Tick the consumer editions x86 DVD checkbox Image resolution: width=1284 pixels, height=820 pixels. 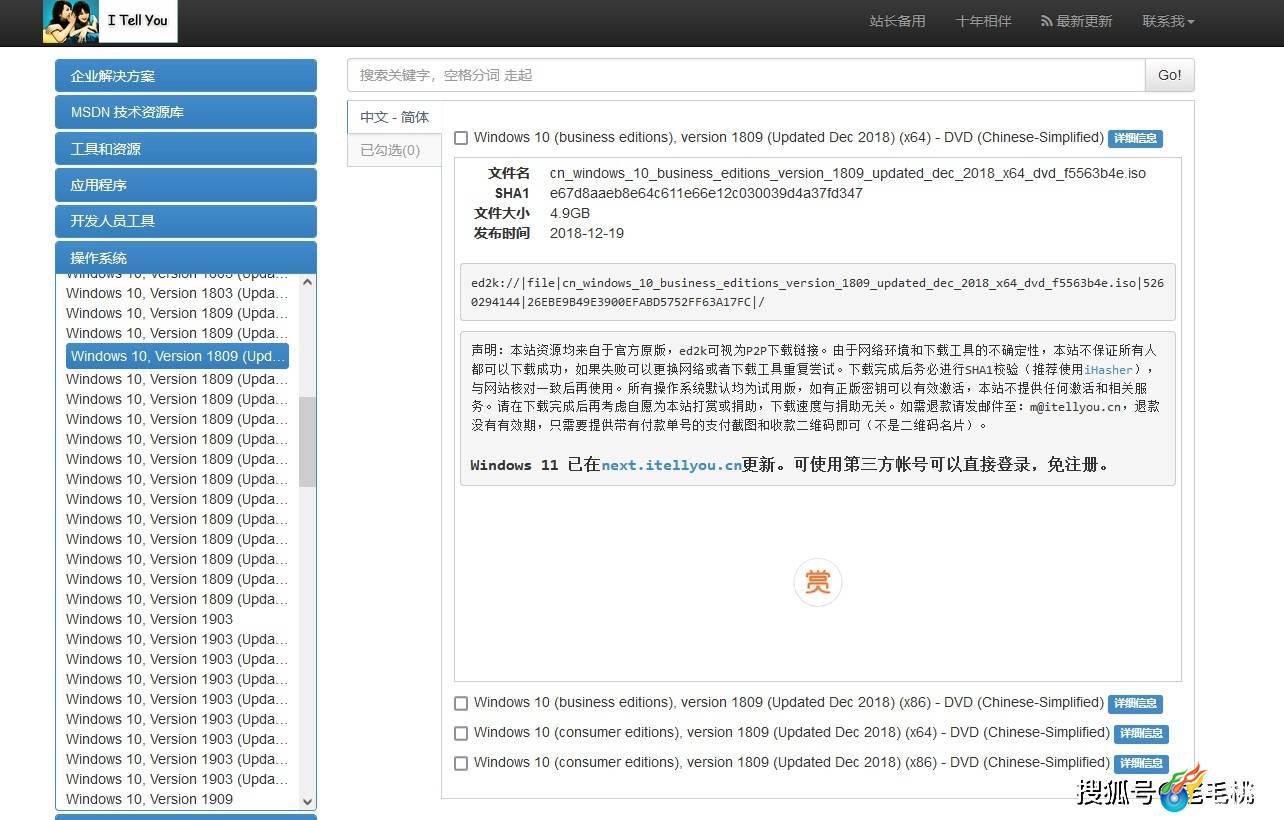pyautogui.click(x=461, y=763)
